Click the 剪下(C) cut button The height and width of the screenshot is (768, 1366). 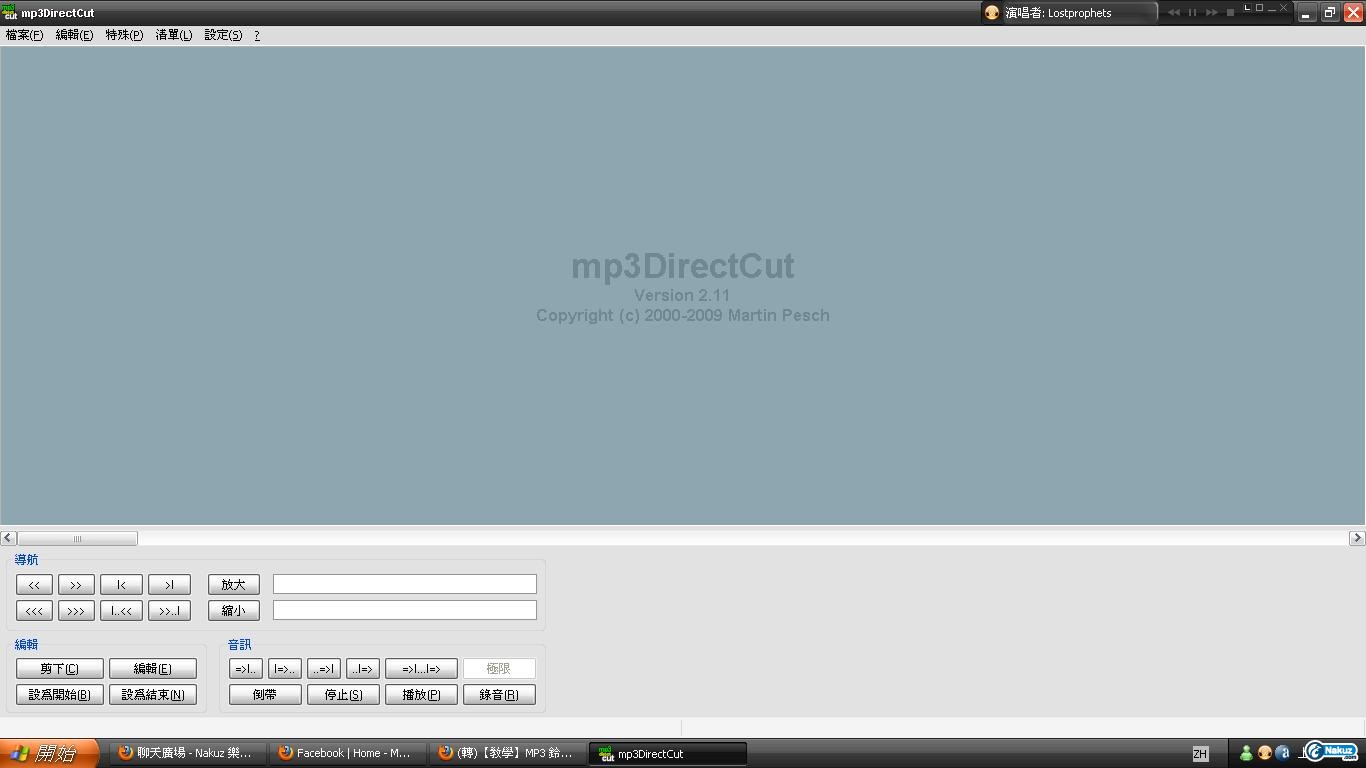coord(60,669)
